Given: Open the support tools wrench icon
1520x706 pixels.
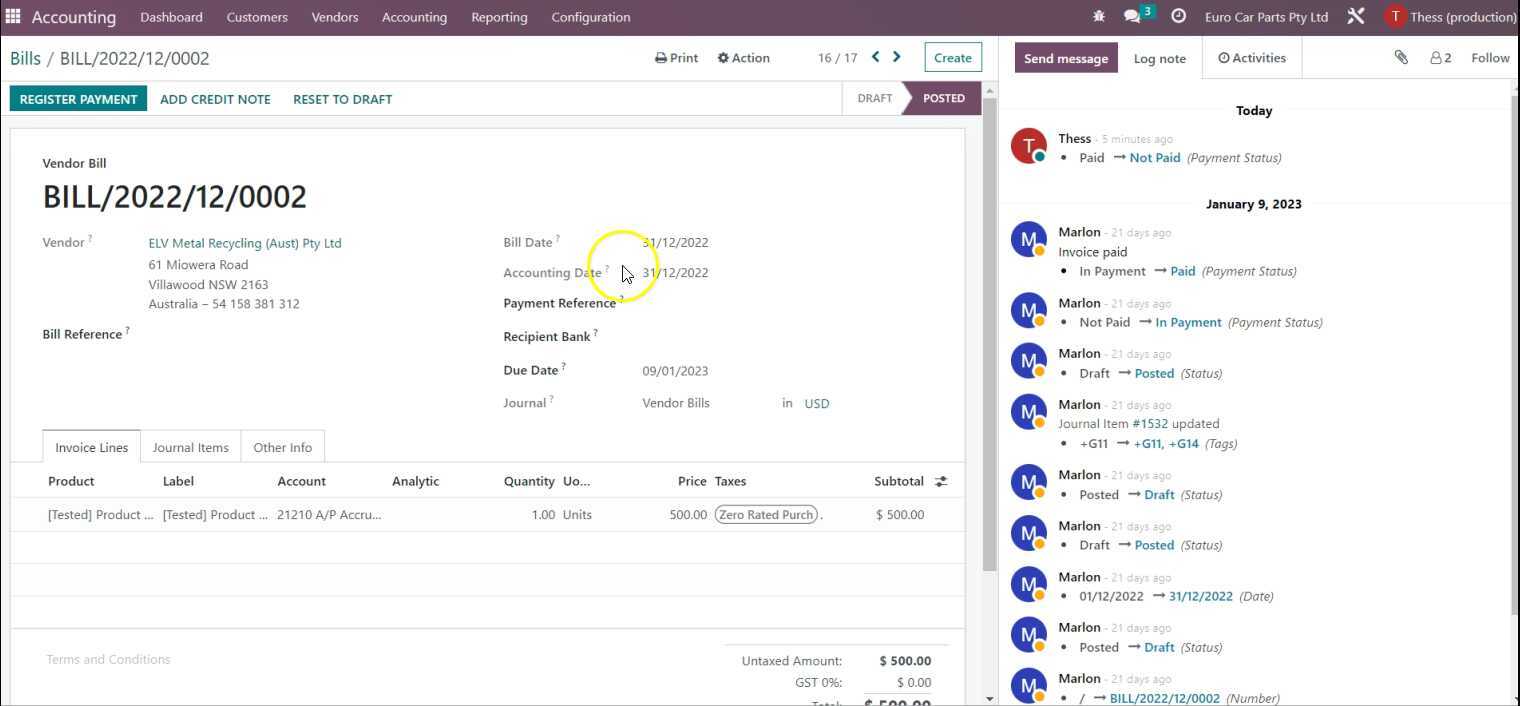Looking at the screenshot, I should (1355, 16).
